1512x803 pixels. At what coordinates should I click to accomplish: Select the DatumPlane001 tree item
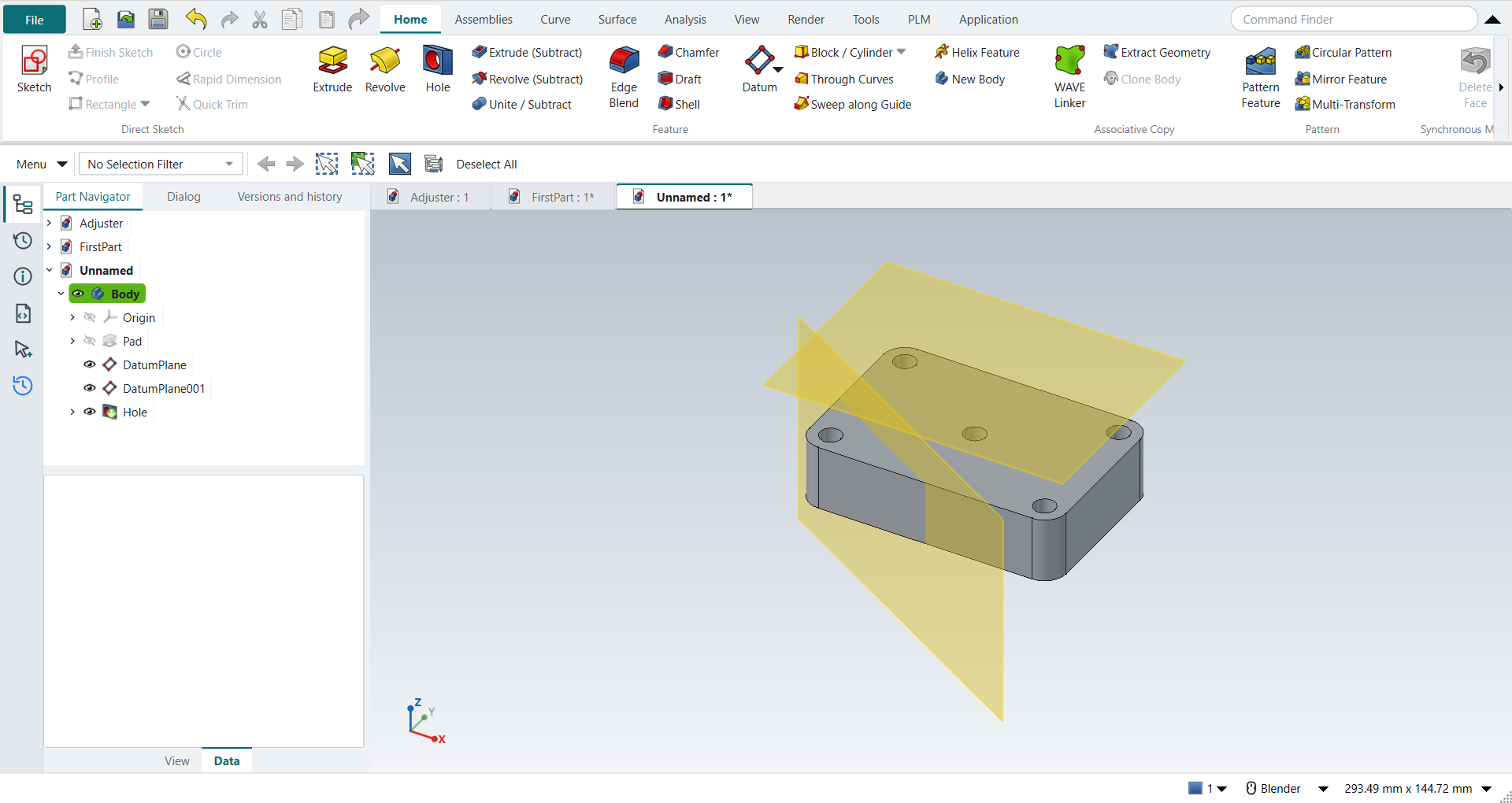tap(164, 388)
